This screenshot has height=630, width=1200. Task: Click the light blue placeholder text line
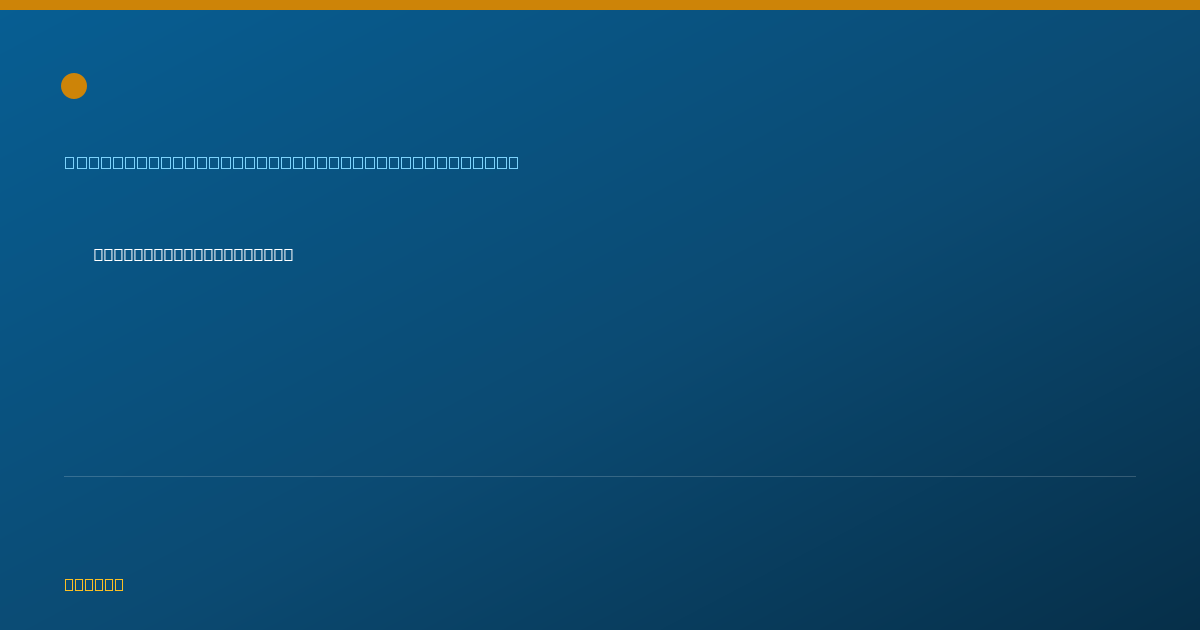coord(292,162)
